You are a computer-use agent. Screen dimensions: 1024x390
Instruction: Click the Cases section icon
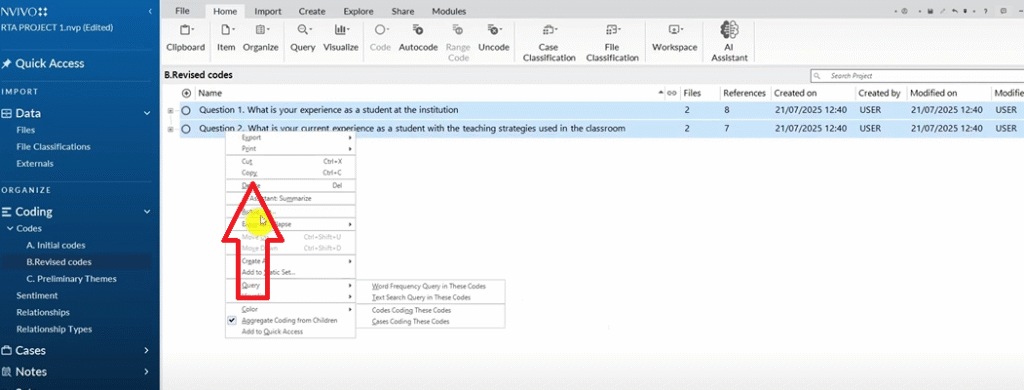tap(7, 351)
